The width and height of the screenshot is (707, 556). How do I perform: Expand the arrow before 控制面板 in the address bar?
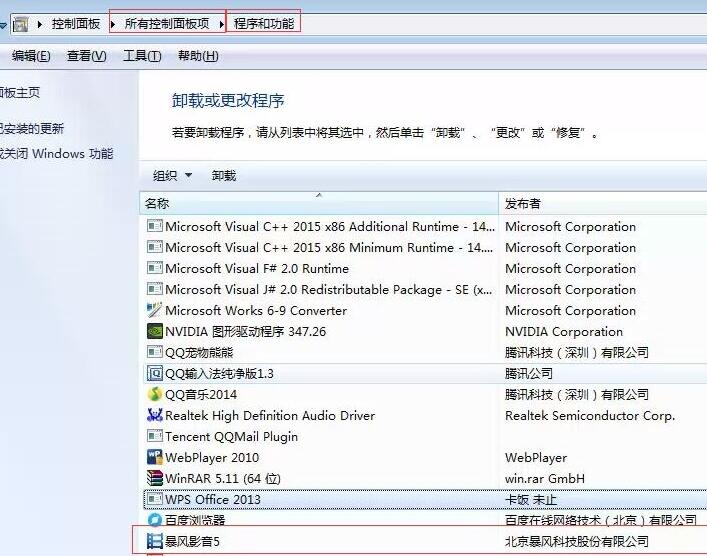40,24
